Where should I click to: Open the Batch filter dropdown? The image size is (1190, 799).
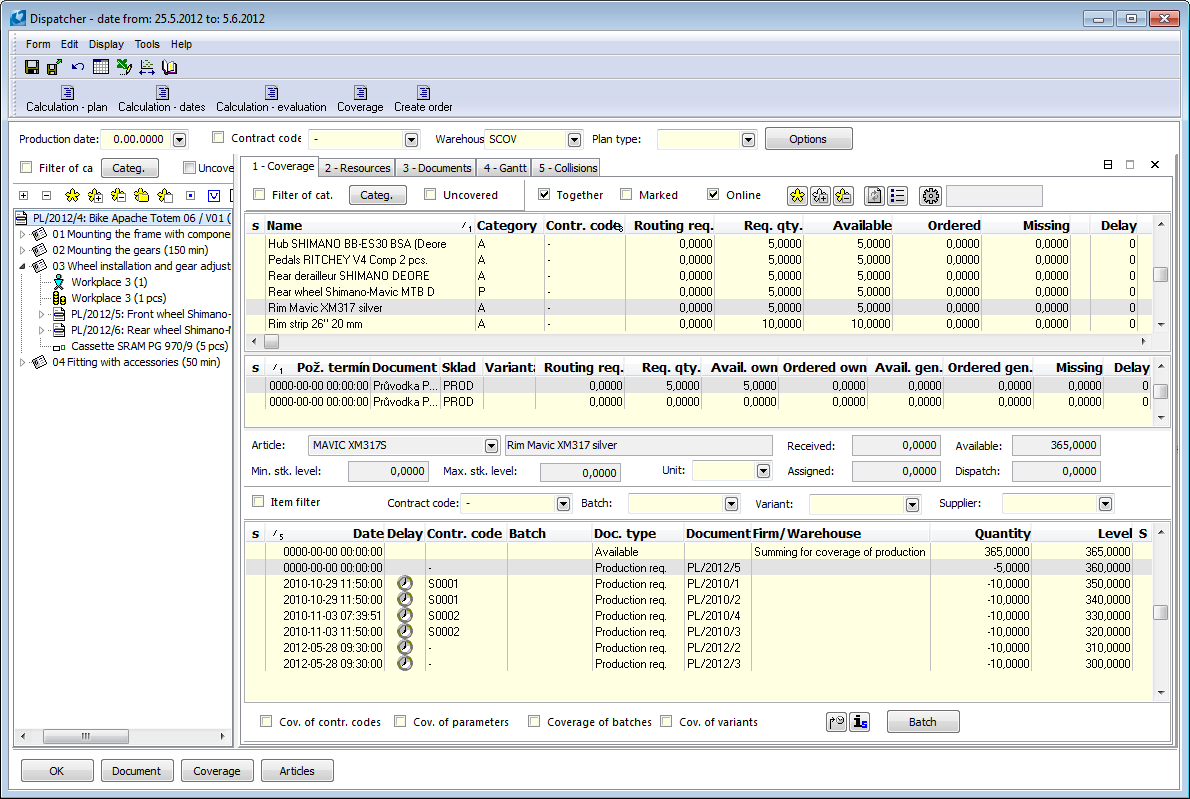pyautogui.click(x=732, y=504)
